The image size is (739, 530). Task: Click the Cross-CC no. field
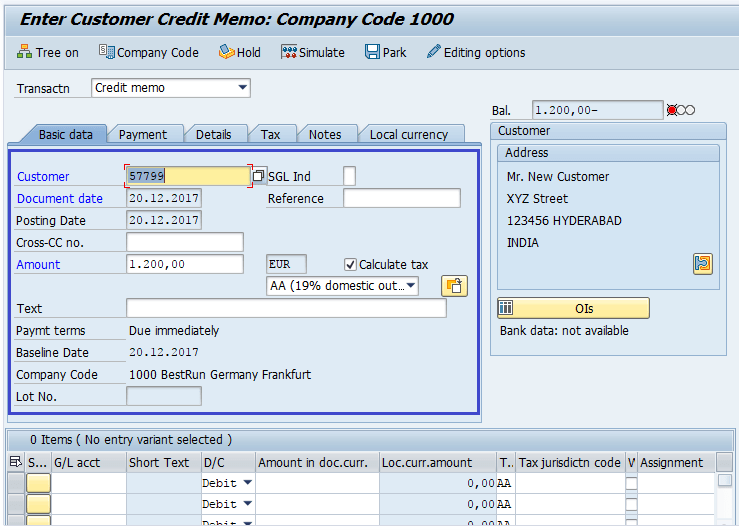[185, 242]
